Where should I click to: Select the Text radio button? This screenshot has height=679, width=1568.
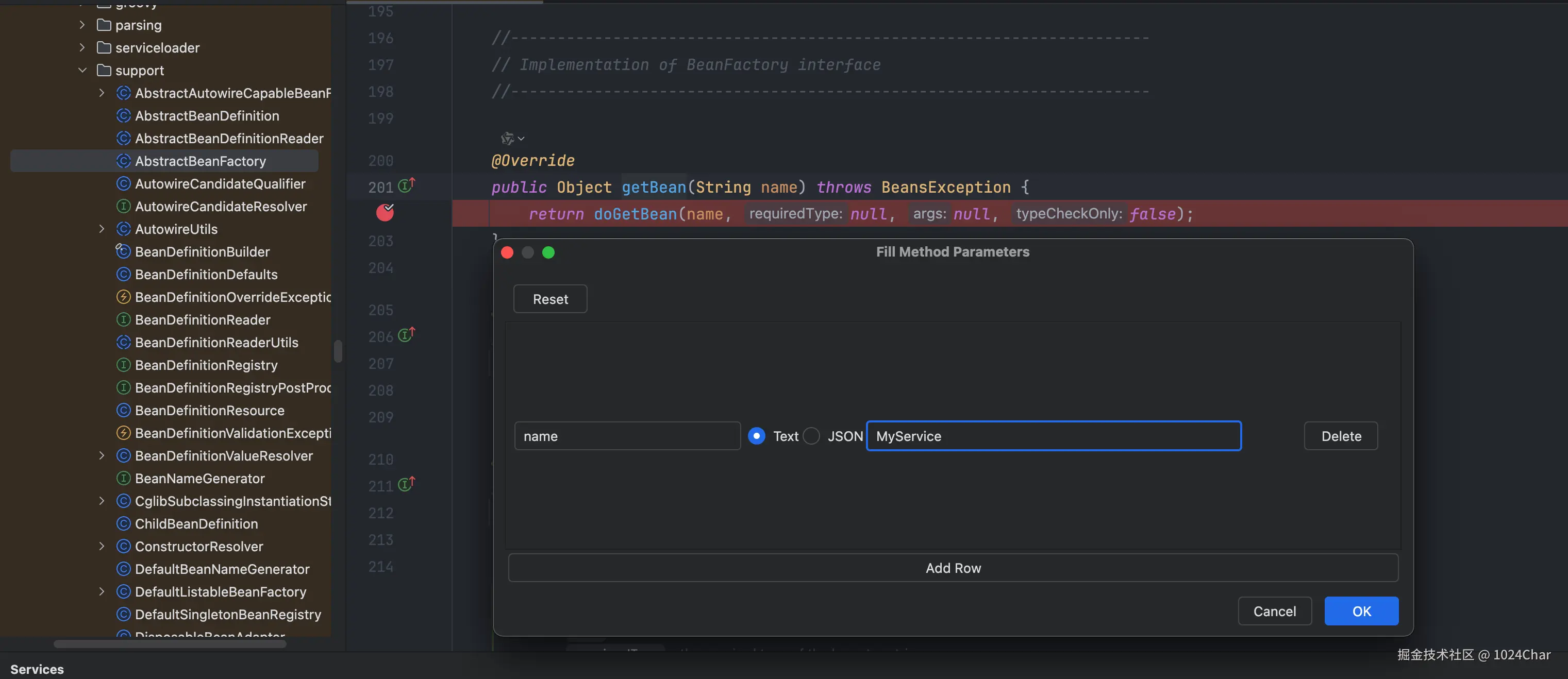(757, 436)
